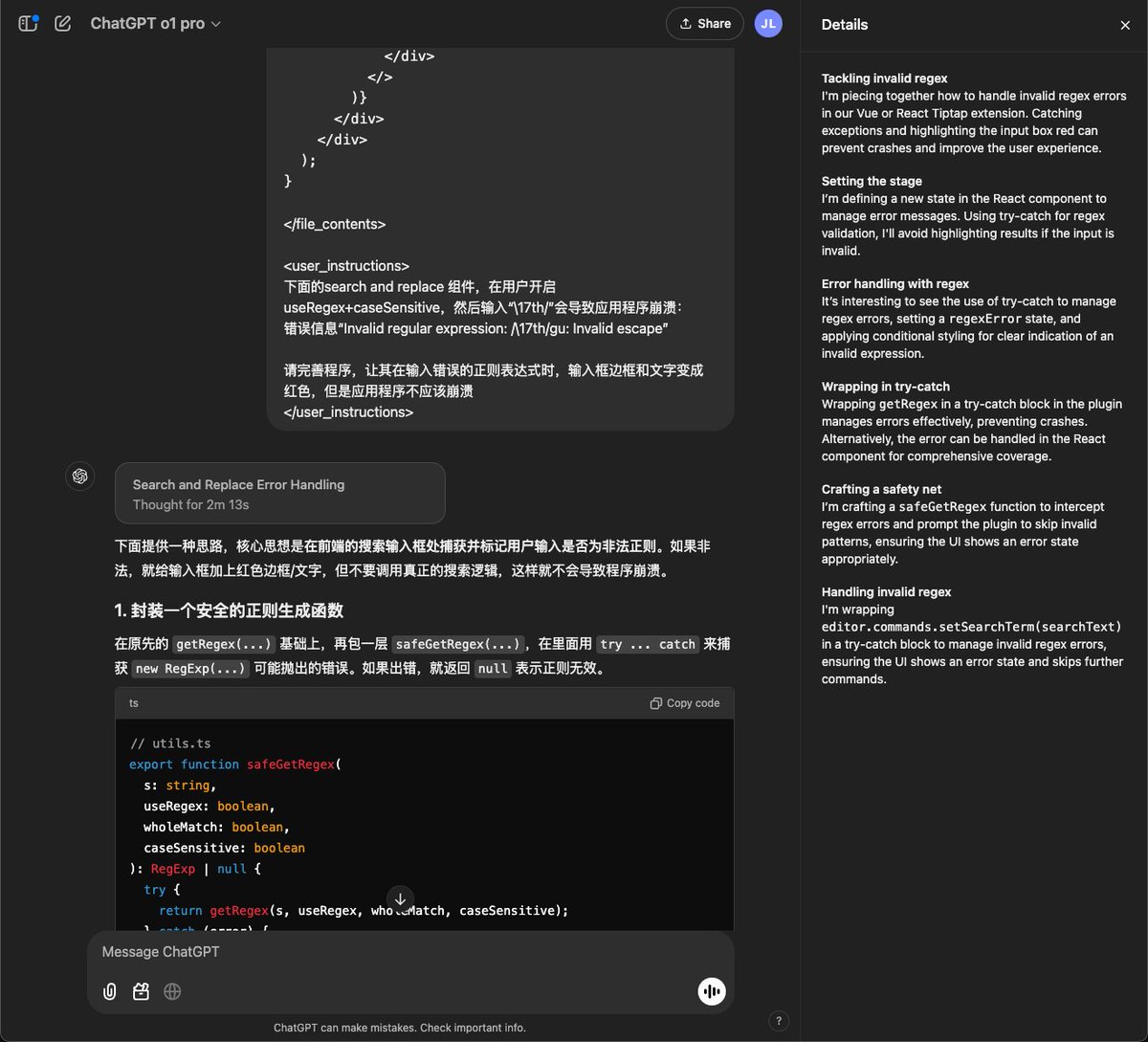Click the 'wholeMatch: boolean,' code line
Viewport: 1148px width, 1042px height.
(216, 827)
